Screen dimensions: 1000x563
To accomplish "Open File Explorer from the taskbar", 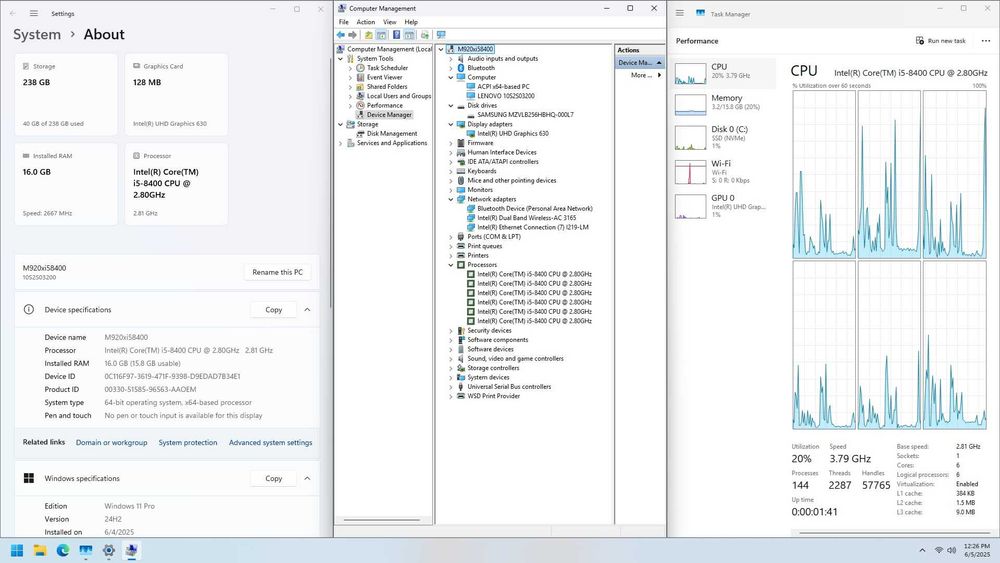I will pyautogui.click(x=40, y=550).
